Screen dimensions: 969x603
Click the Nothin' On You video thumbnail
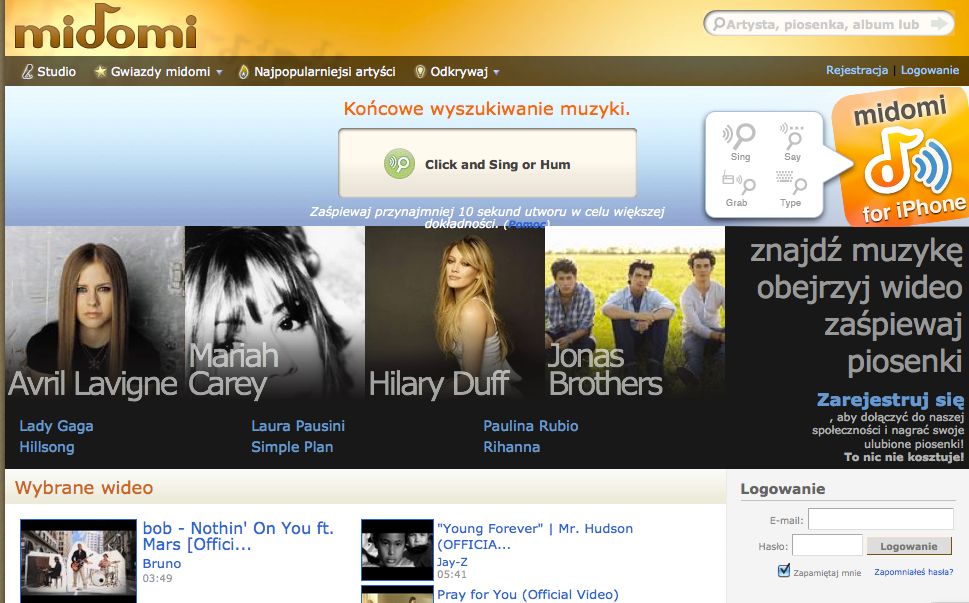(78, 560)
